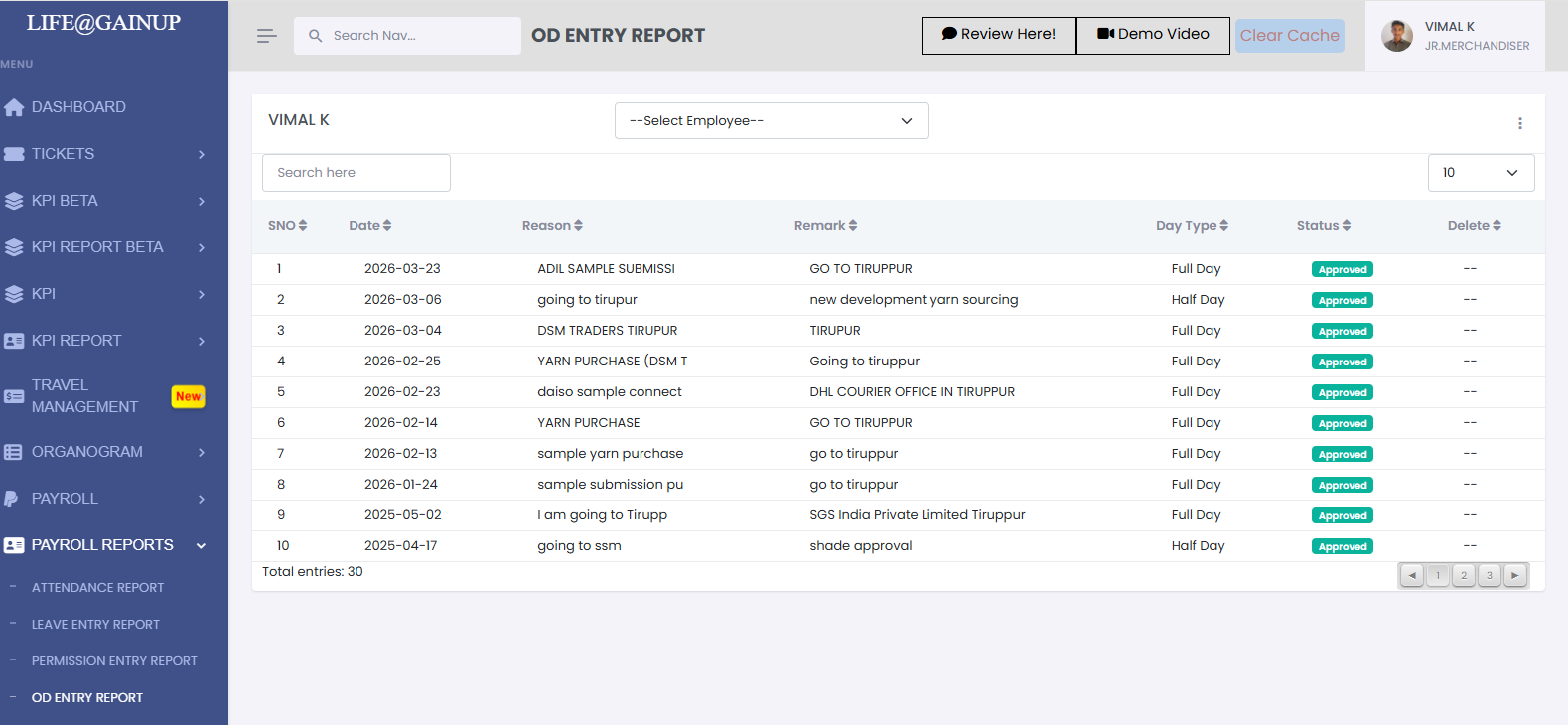
Task: Click the user profile avatar
Action: 1396,36
